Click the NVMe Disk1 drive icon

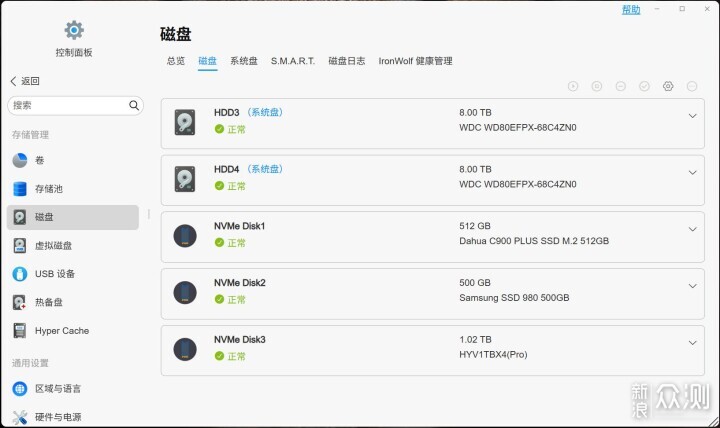pos(185,236)
